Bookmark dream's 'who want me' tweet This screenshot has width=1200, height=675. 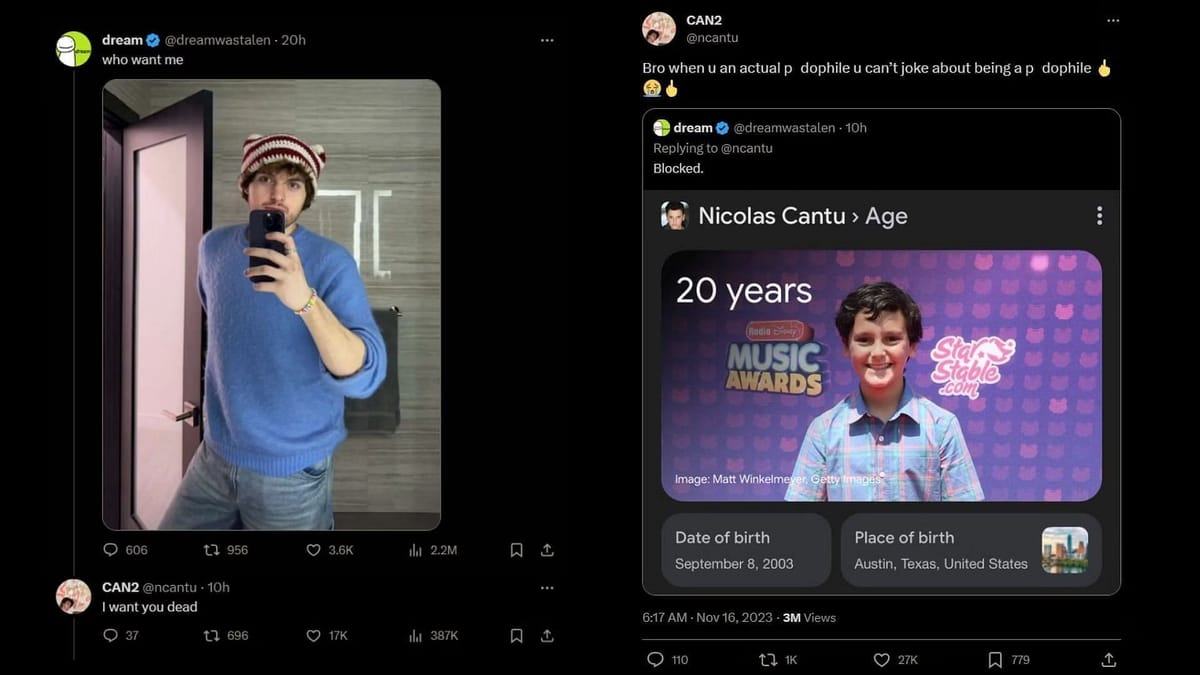tap(516, 550)
